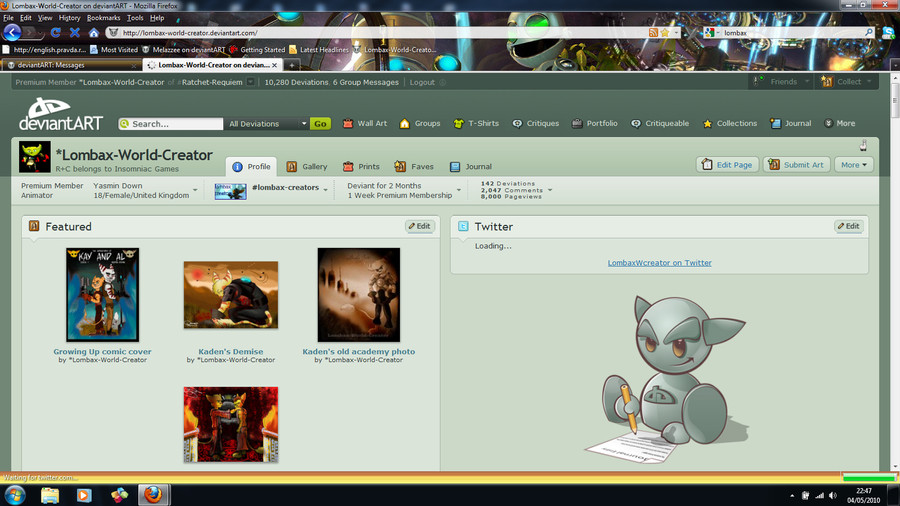The height and width of the screenshot is (506, 900).
Task: Open the Tools menu
Action: coord(135,18)
